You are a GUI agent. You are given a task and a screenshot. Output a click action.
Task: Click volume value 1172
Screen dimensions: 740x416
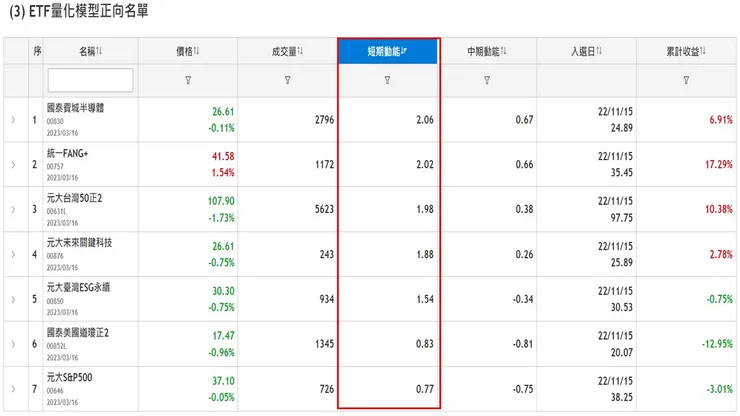(x=324, y=165)
